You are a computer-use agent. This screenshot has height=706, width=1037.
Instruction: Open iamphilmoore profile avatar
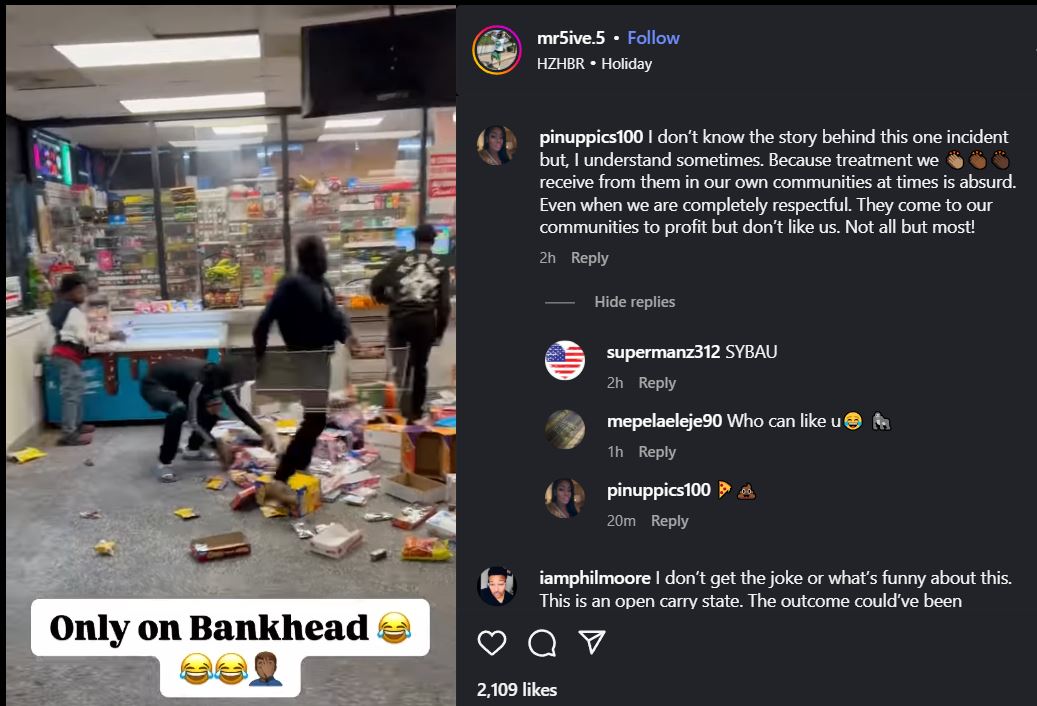tap(497, 586)
